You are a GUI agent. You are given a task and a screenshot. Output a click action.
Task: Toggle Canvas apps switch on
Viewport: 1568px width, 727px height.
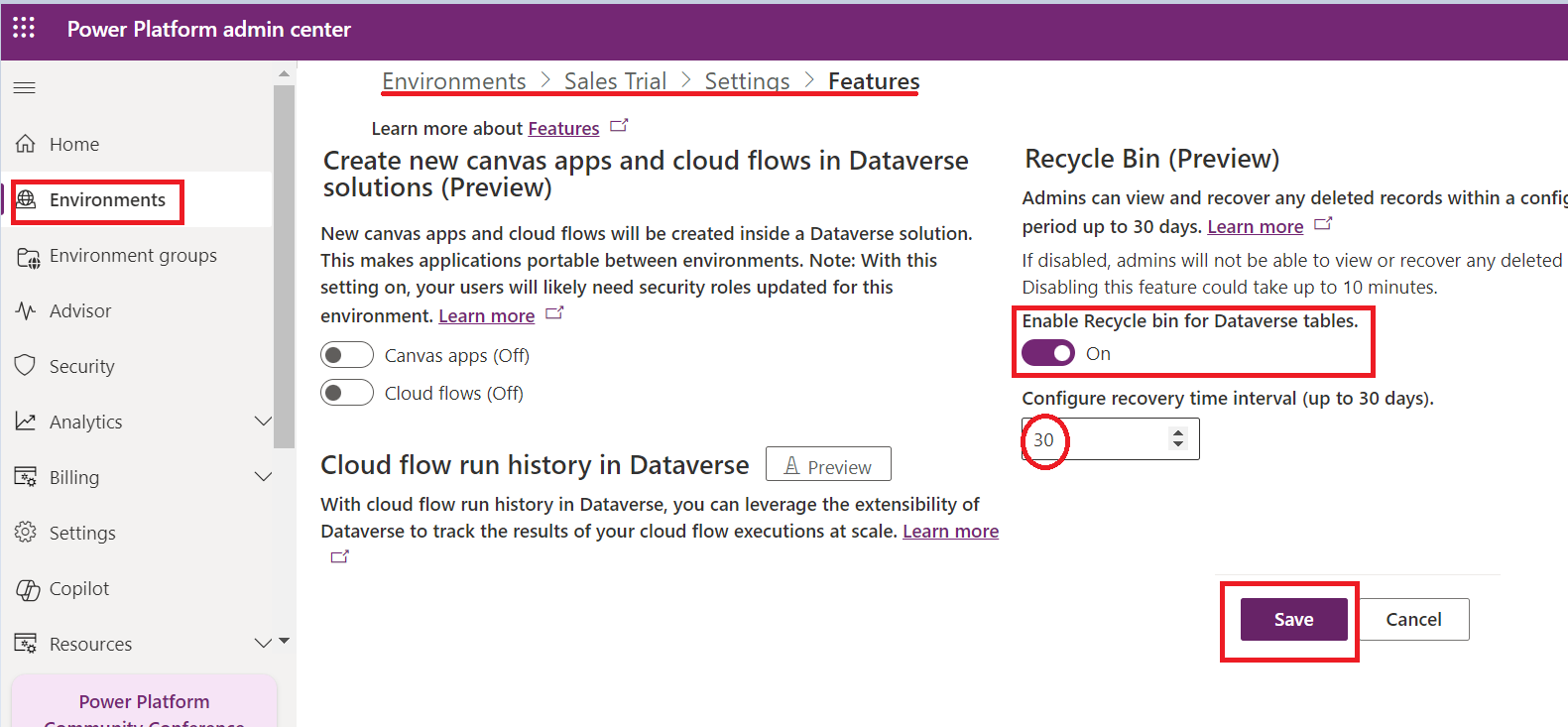pos(347,355)
